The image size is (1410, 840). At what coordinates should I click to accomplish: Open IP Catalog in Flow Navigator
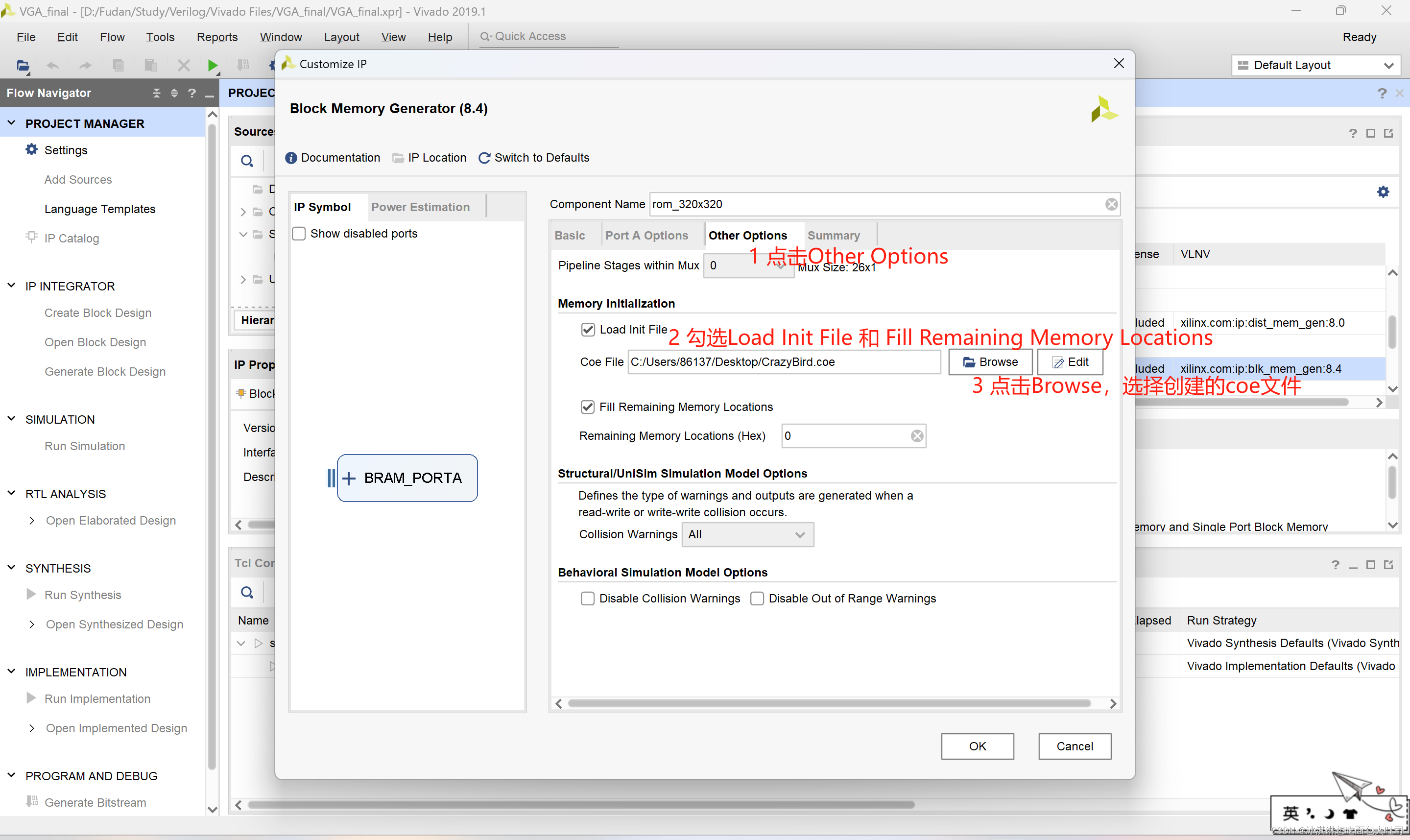coord(72,239)
